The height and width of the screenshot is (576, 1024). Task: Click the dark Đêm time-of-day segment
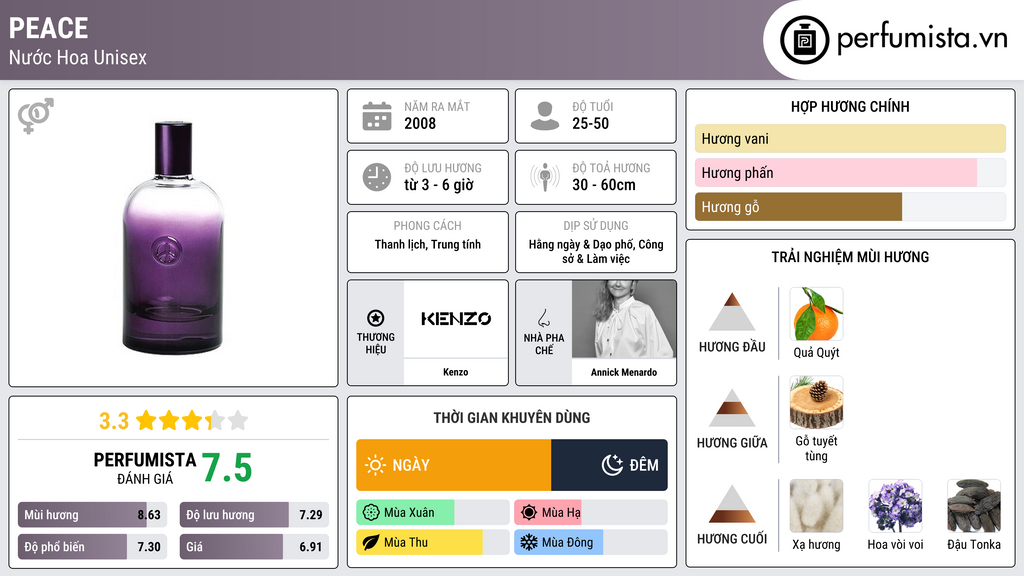click(609, 465)
